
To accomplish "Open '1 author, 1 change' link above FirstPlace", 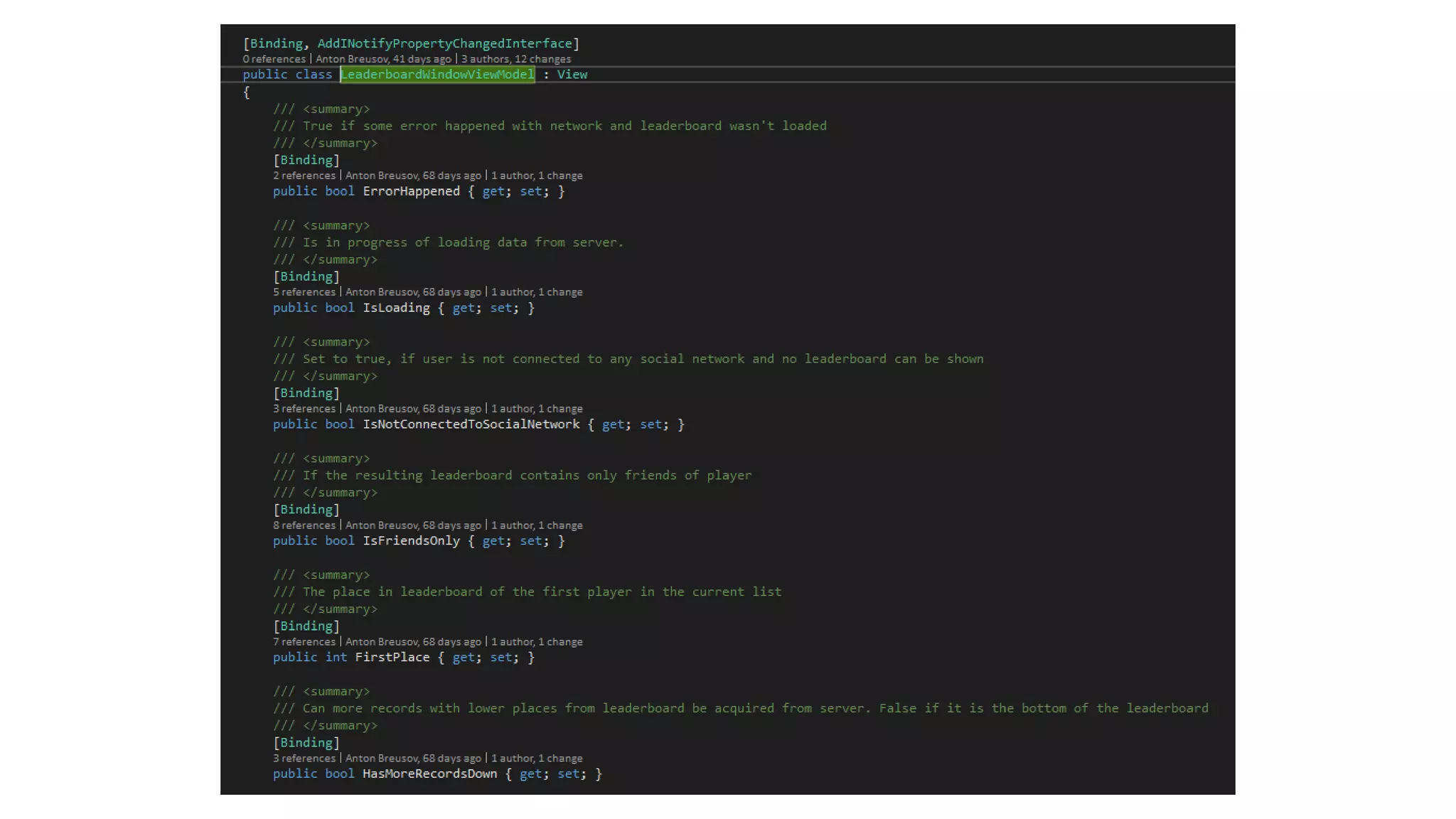I will pos(537,642).
